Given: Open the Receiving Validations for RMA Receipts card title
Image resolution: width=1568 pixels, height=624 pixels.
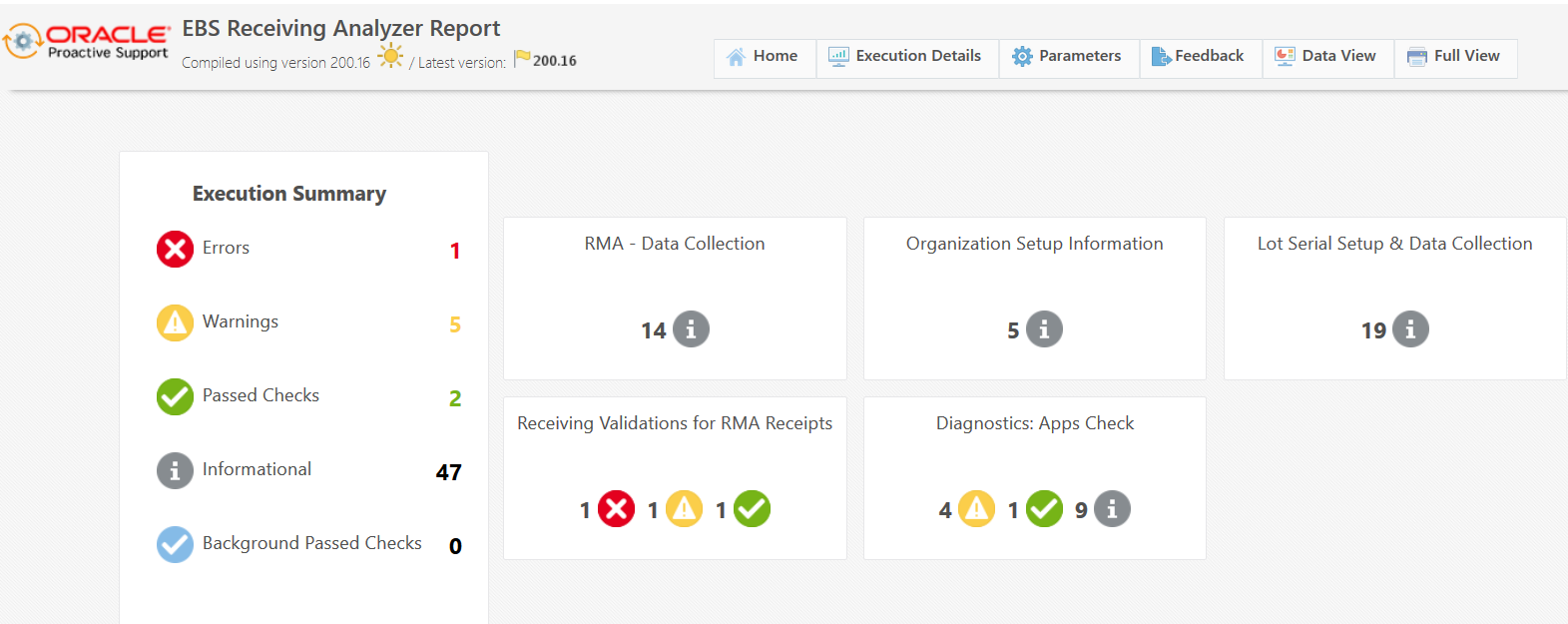Looking at the screenshot, I should point(675,423).
